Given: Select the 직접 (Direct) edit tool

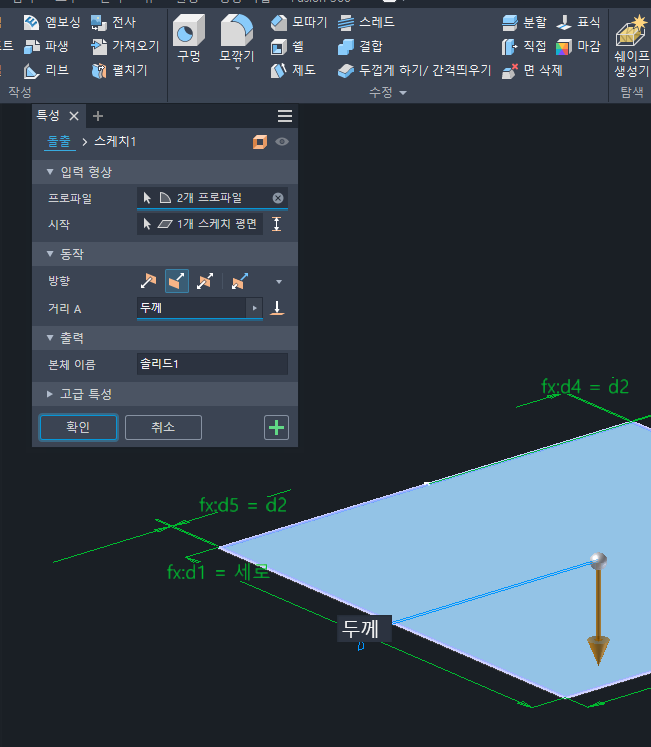Looking at the screenshot, I should [524, 46].
